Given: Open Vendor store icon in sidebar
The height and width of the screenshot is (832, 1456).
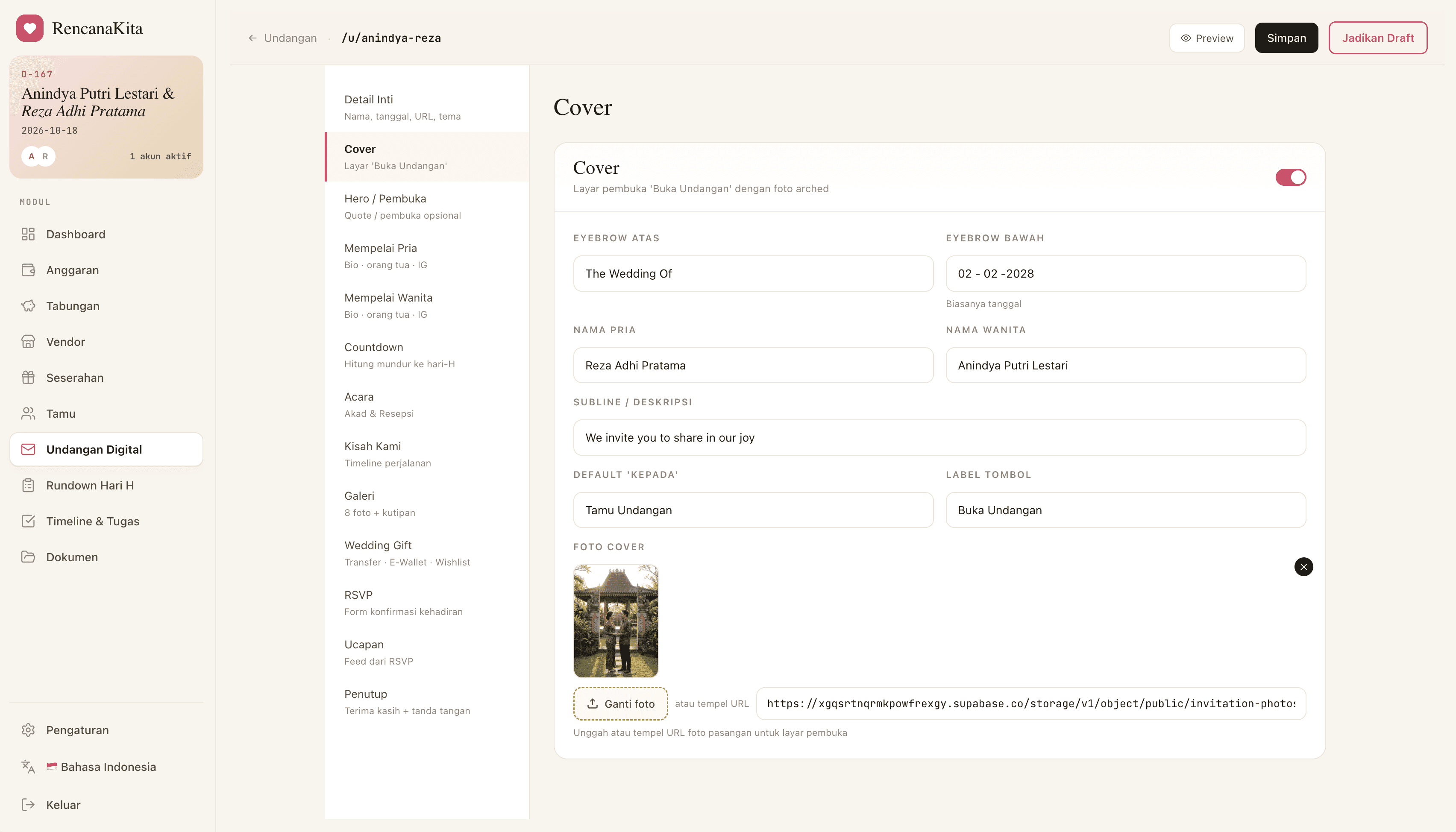Looking at the screenshot, I should (x=28, y=342).
